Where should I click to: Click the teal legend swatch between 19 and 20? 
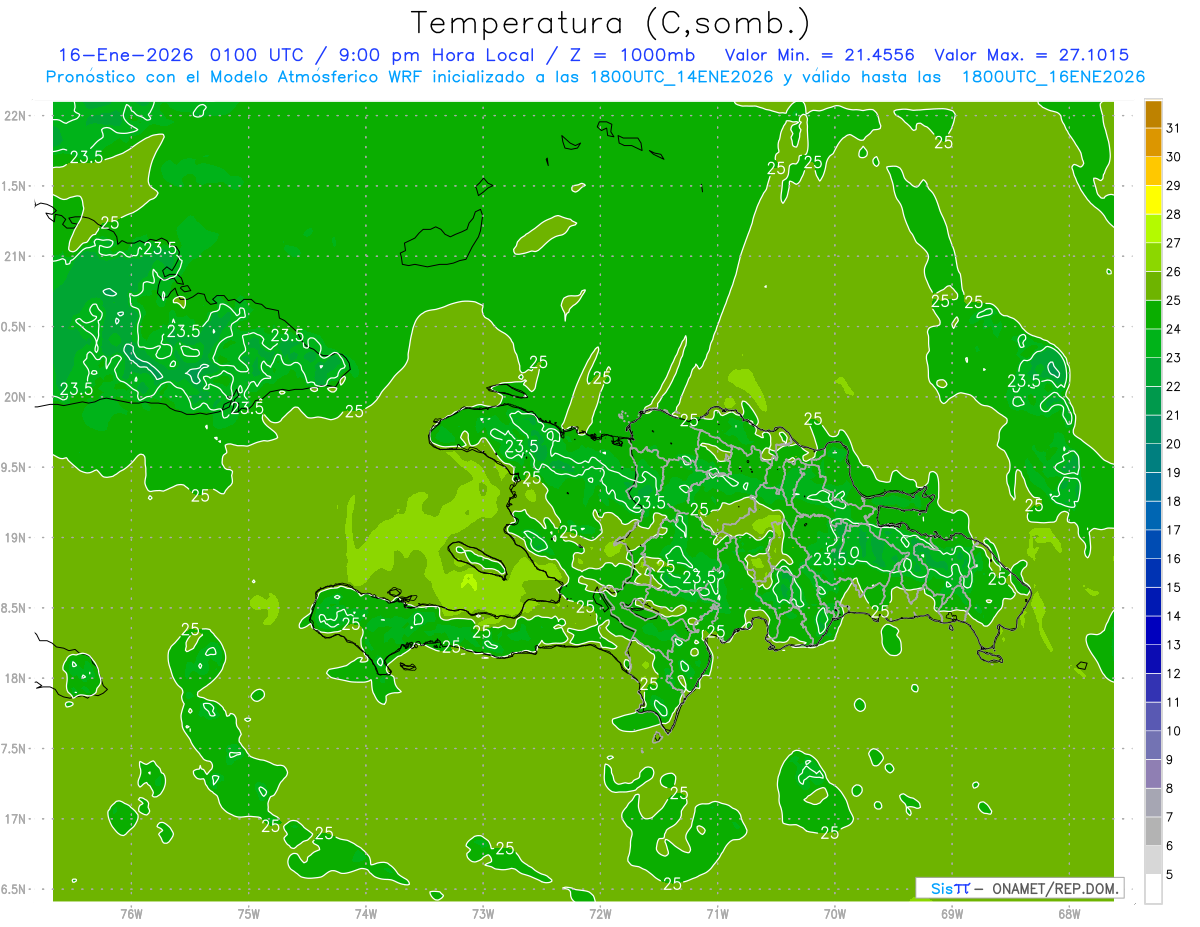pos(1153,460)
